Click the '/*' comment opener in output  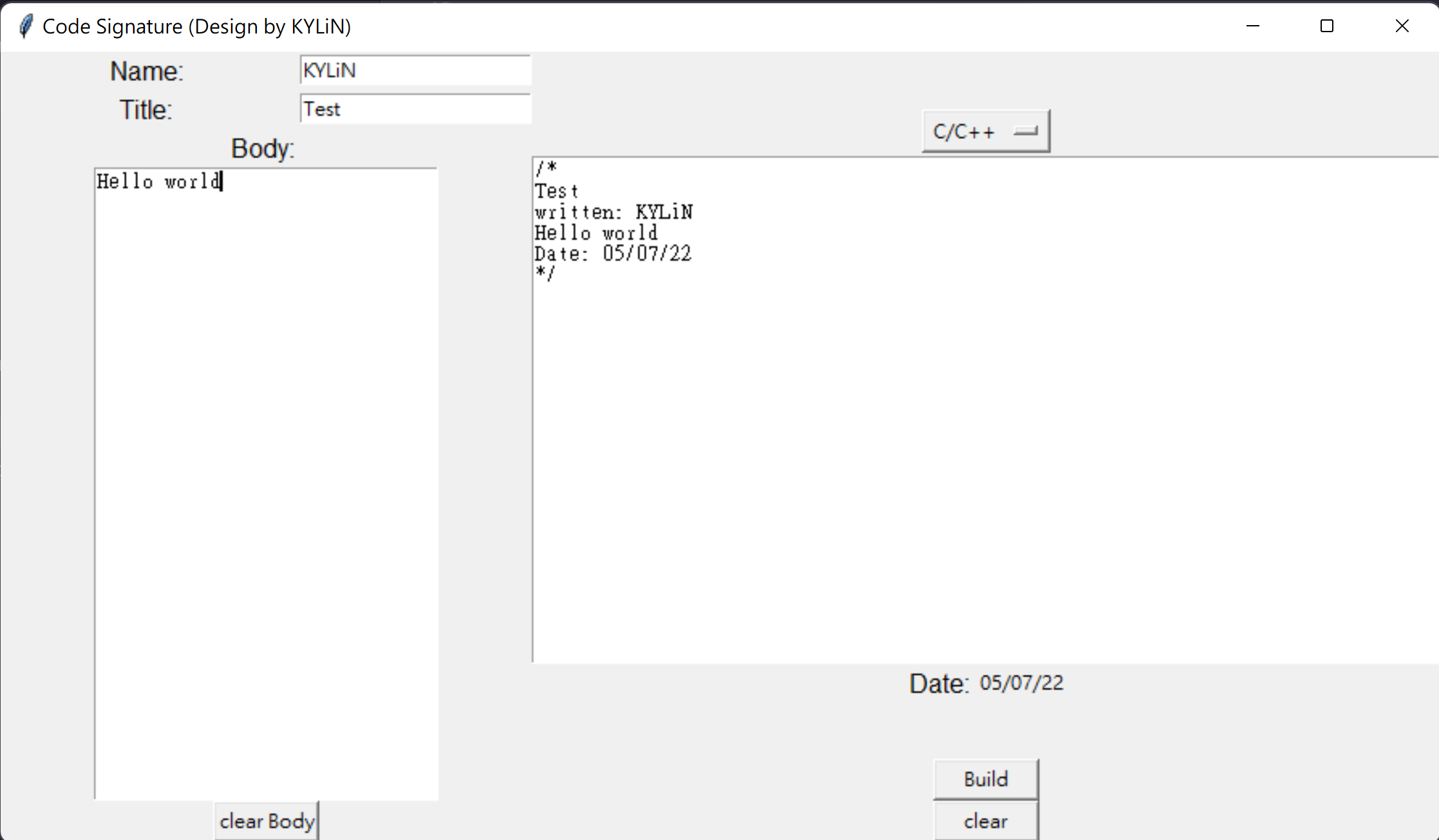tap(546, 170)
